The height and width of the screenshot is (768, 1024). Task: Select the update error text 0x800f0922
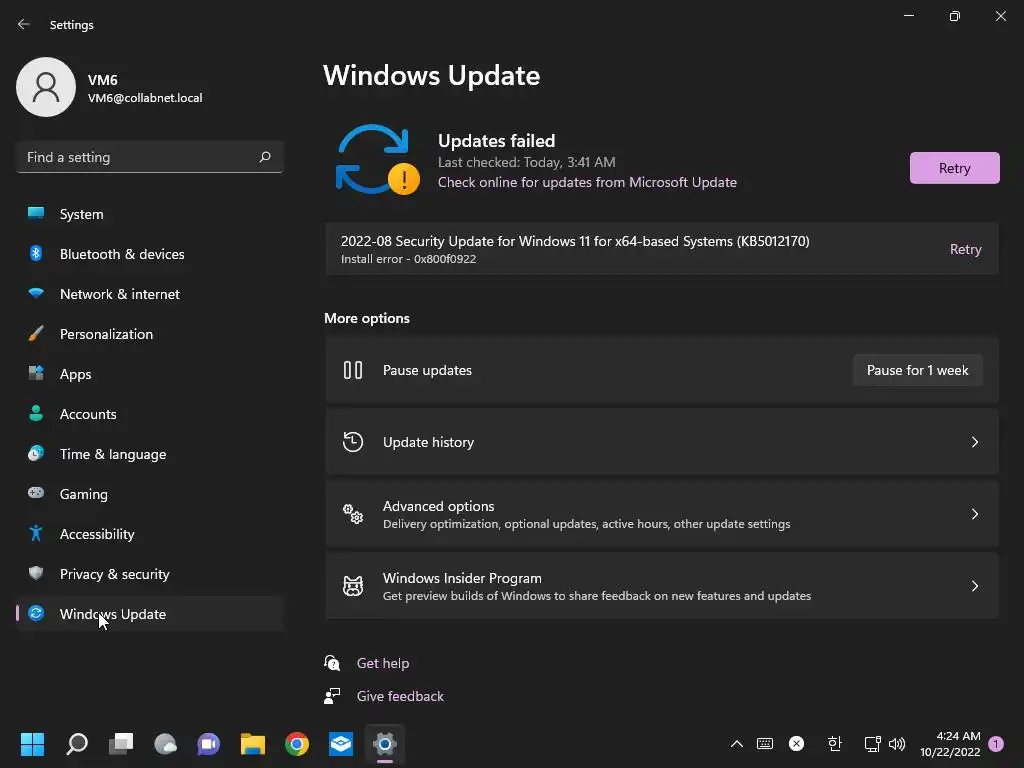point(445,259)
